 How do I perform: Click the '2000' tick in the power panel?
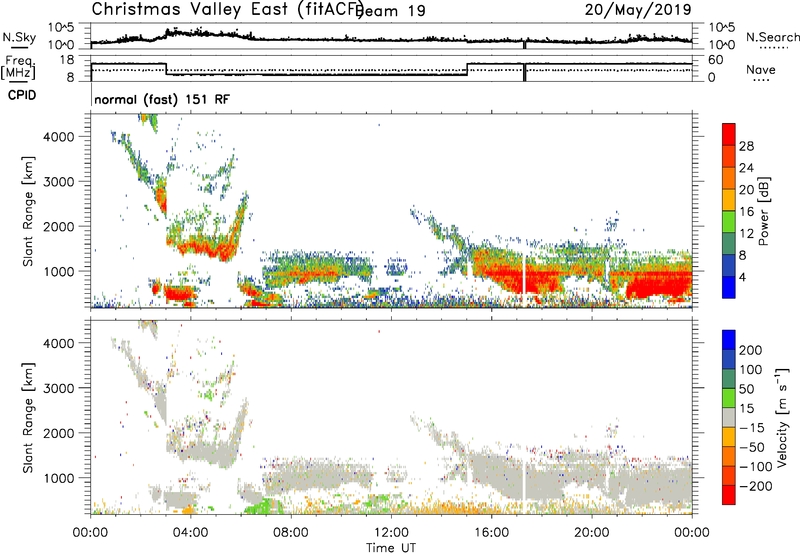point(59,226)
